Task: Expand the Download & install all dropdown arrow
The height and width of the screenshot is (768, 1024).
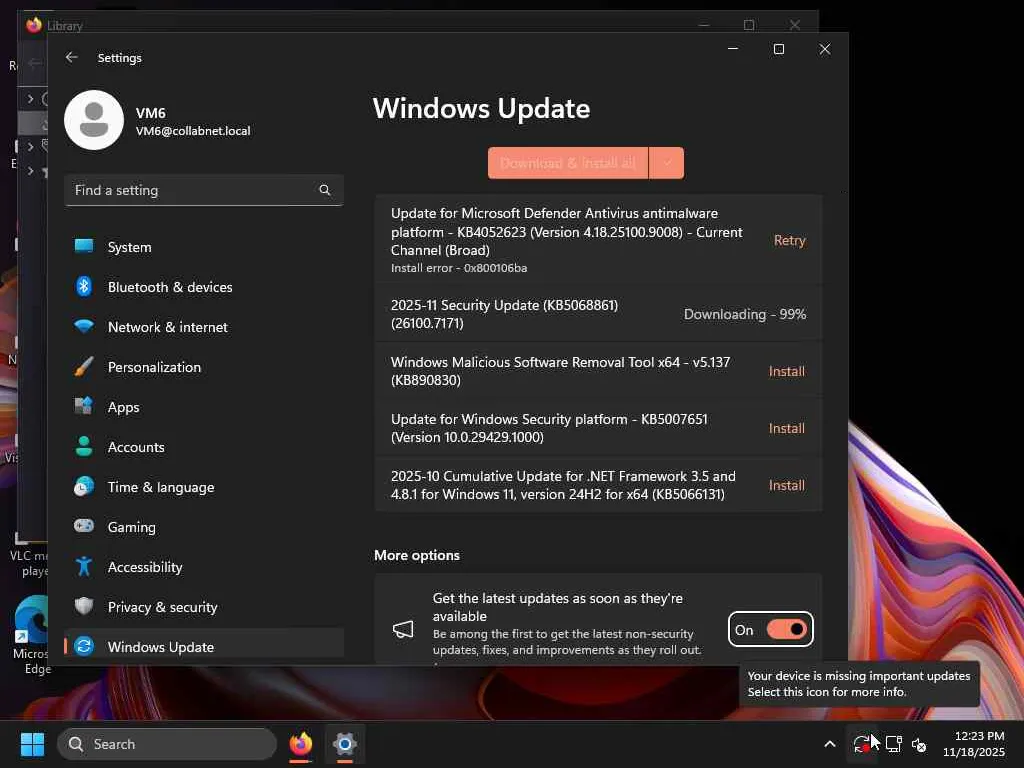Action: (x=667, y=163)
